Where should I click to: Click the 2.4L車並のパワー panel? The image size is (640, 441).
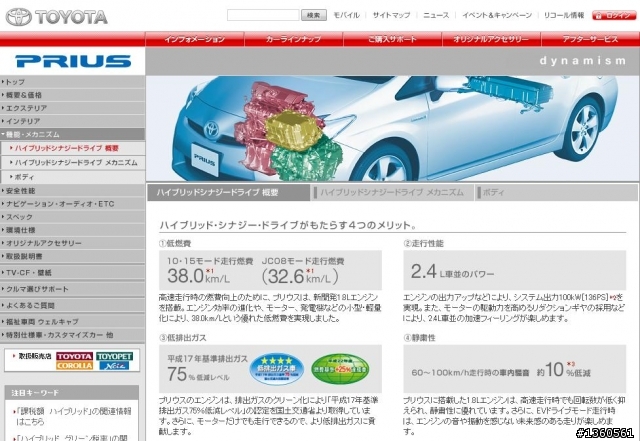[514, 270]
